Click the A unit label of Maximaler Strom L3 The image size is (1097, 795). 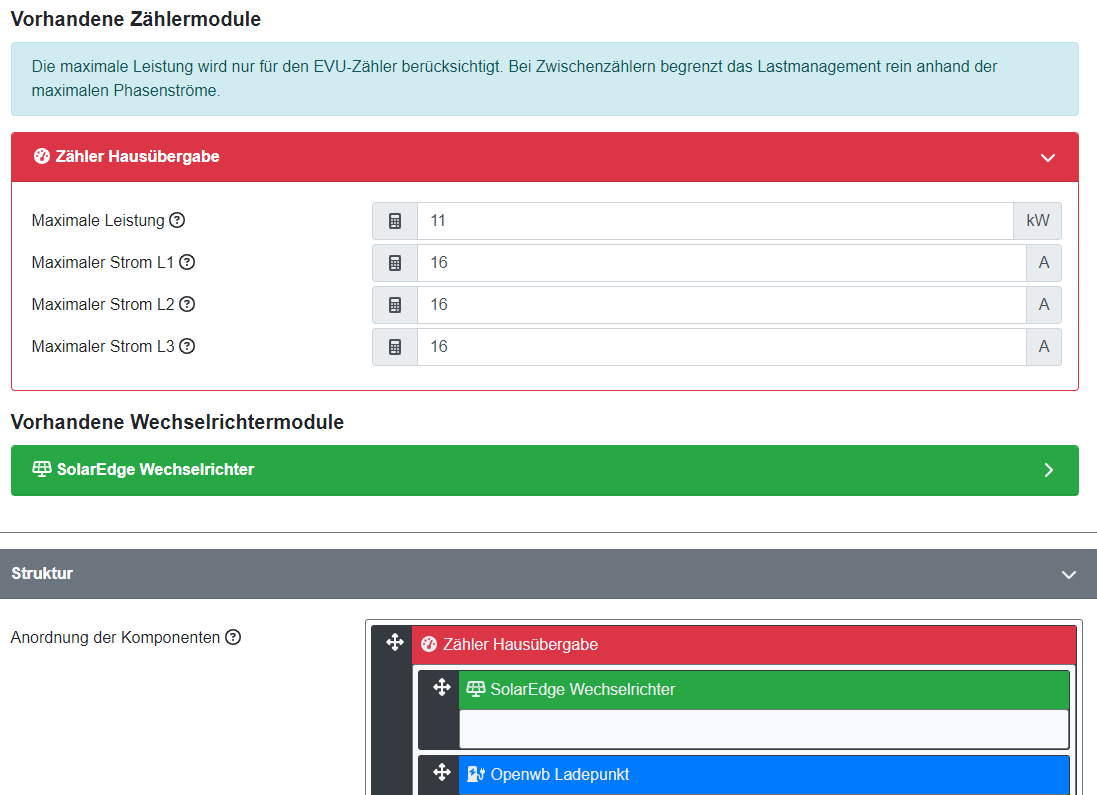pyautogui.click(x=1044, y=347)
